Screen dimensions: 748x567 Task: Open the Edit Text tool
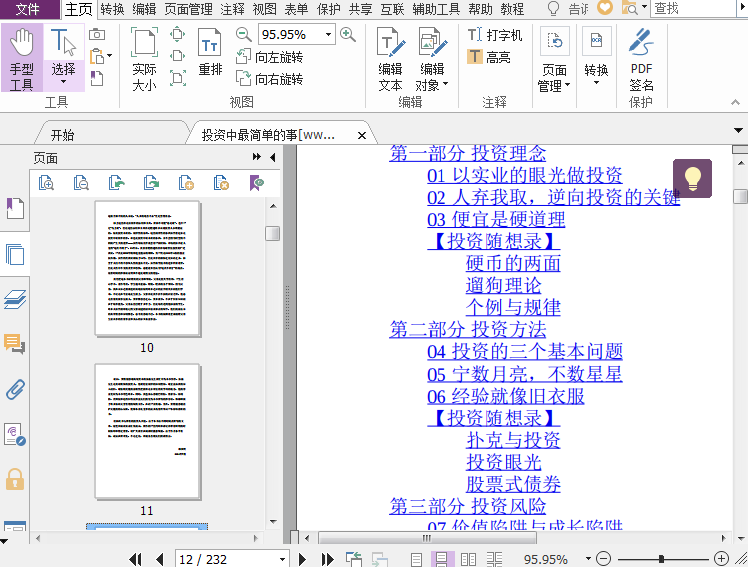pyautogui.click(x=390, y=59)
